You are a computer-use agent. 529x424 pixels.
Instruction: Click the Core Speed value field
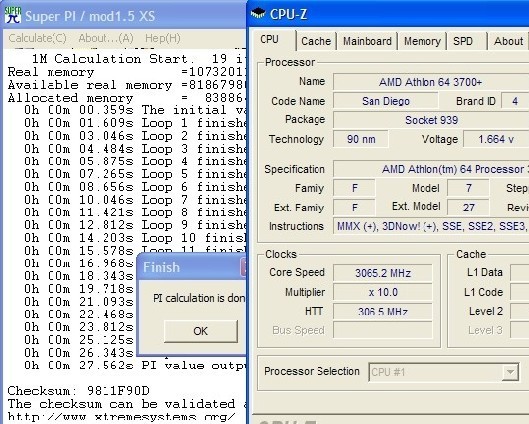383,273
